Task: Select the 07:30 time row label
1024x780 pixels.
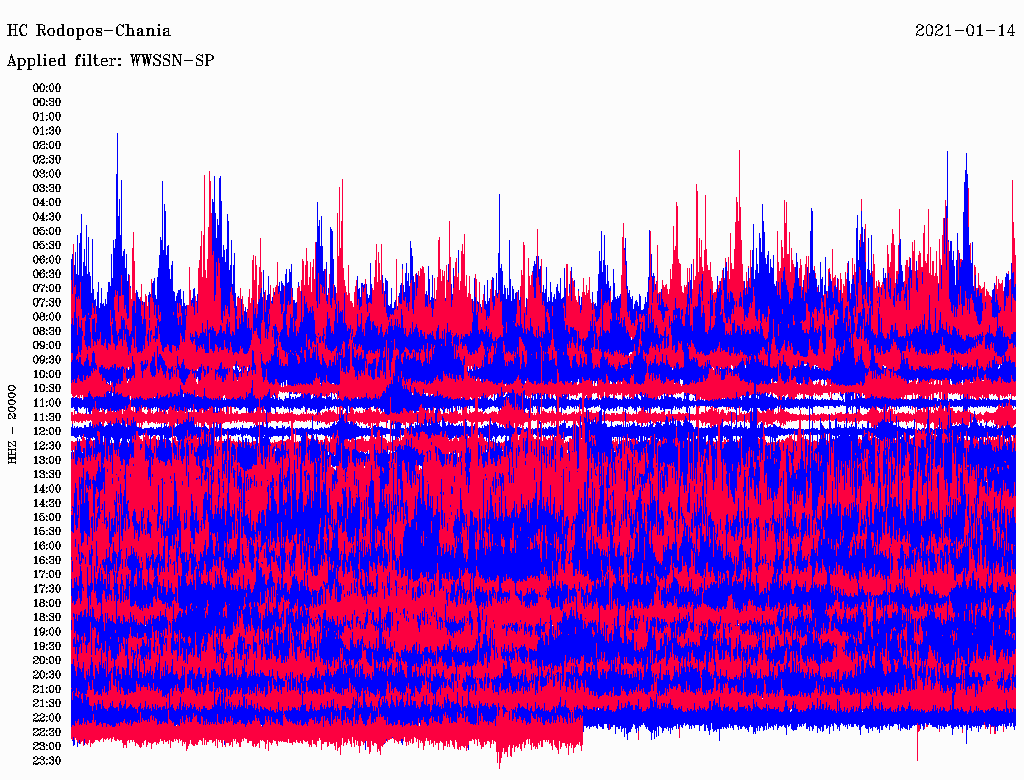Action: [x=47, y=303]
